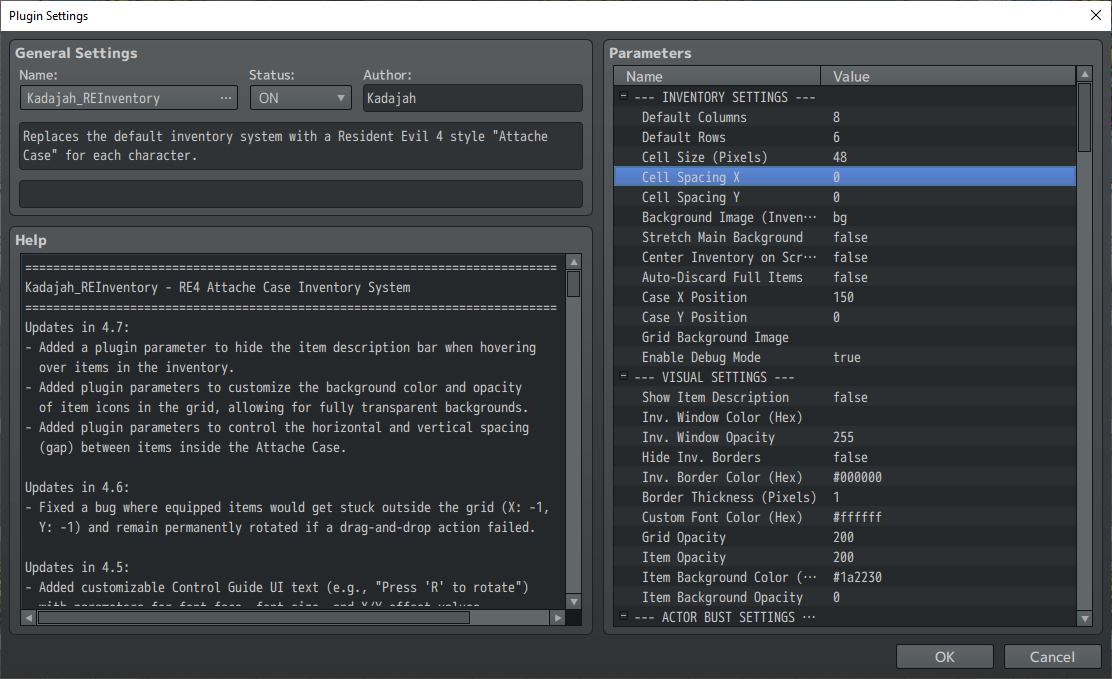Select the Grid Opacity parameter
This screenshot has width=1112, height=679.
[845, 537]
